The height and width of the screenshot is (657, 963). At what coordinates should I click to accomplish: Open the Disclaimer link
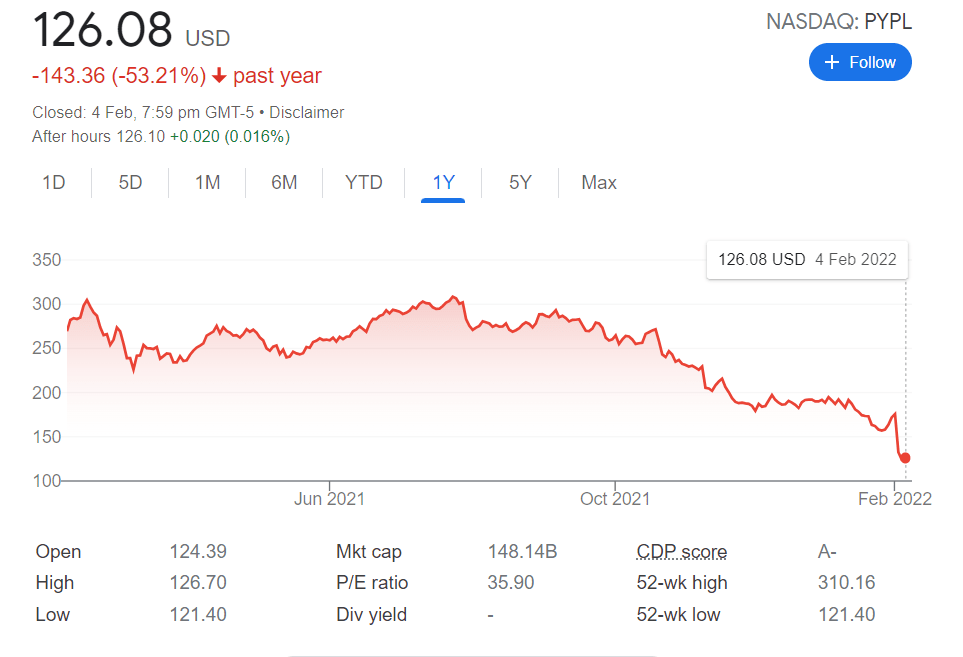(x=307, y=113)
